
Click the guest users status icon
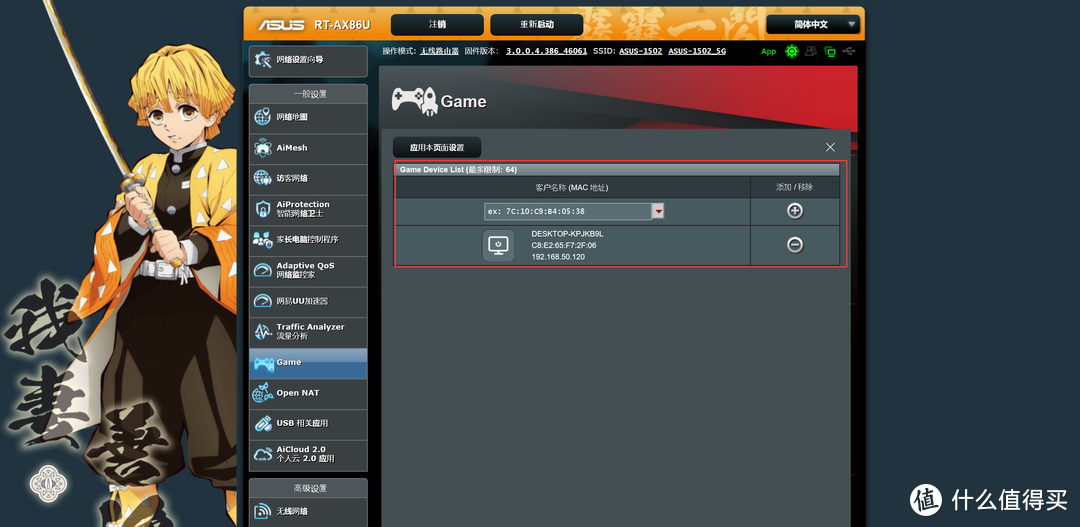coord(811,51)
